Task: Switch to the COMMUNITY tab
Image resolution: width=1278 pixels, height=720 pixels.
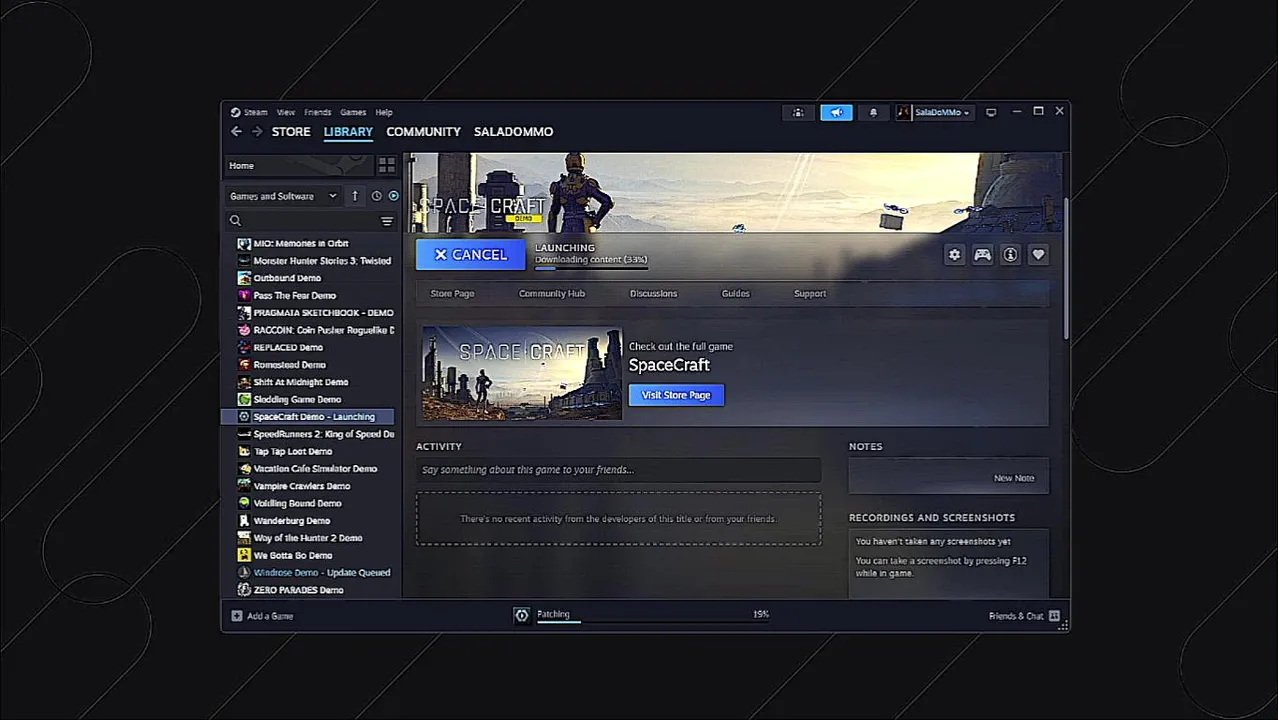Action: click(x=423, y=131)
